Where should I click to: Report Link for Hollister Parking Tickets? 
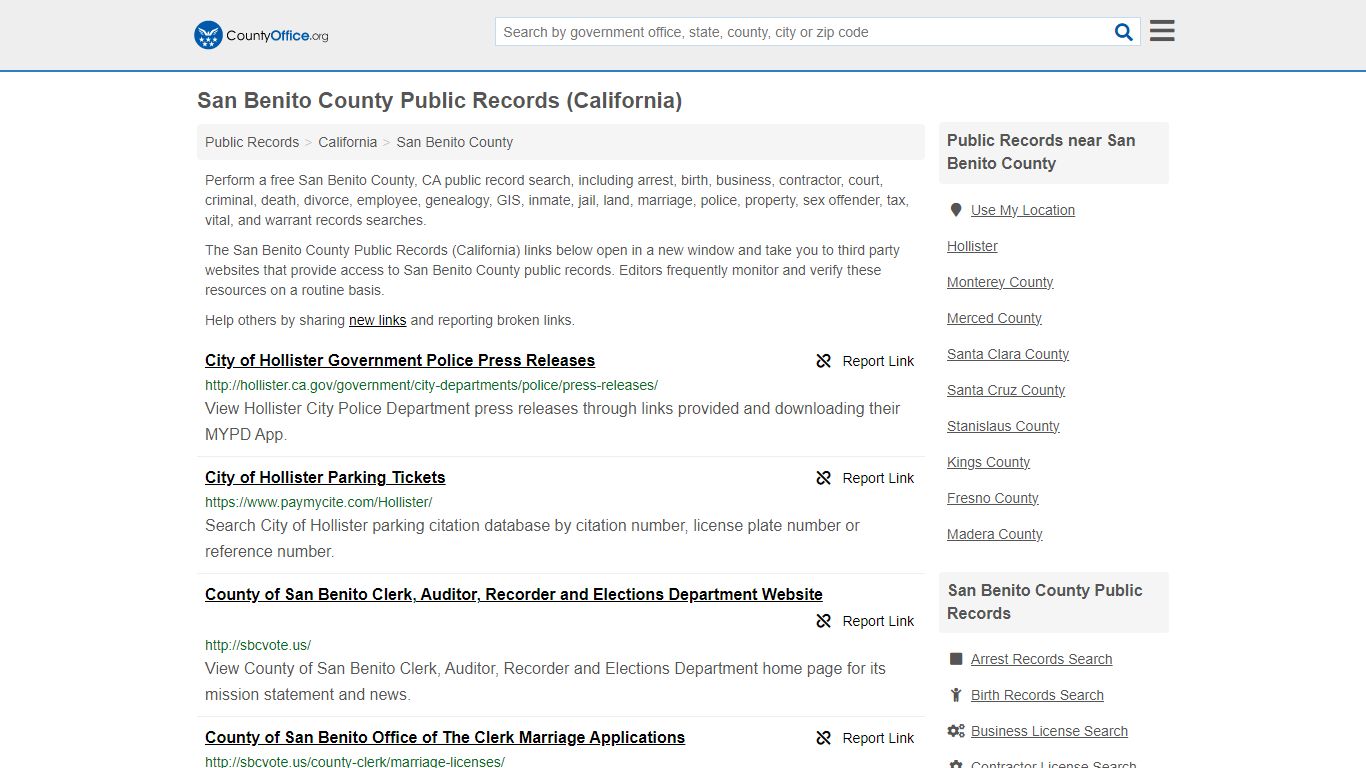pos(878,478)
